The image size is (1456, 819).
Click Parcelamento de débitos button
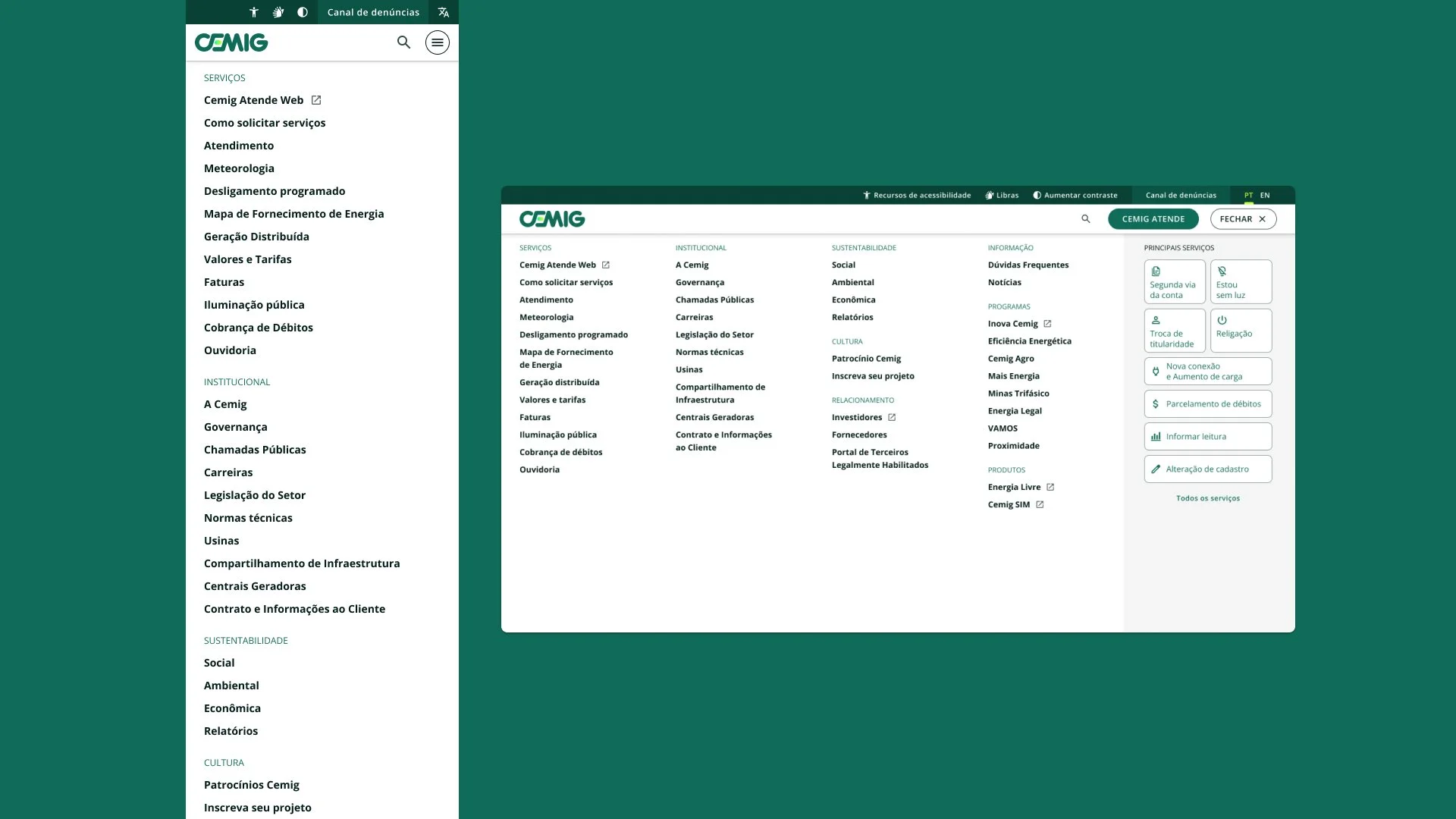pyautogui.click(x=1207, y=404)
